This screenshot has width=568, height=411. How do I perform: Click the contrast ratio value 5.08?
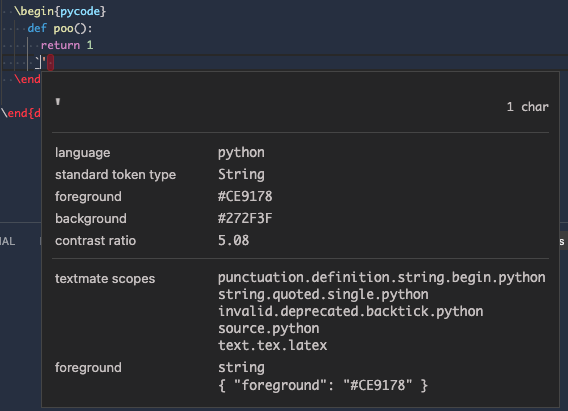(234, 240)
